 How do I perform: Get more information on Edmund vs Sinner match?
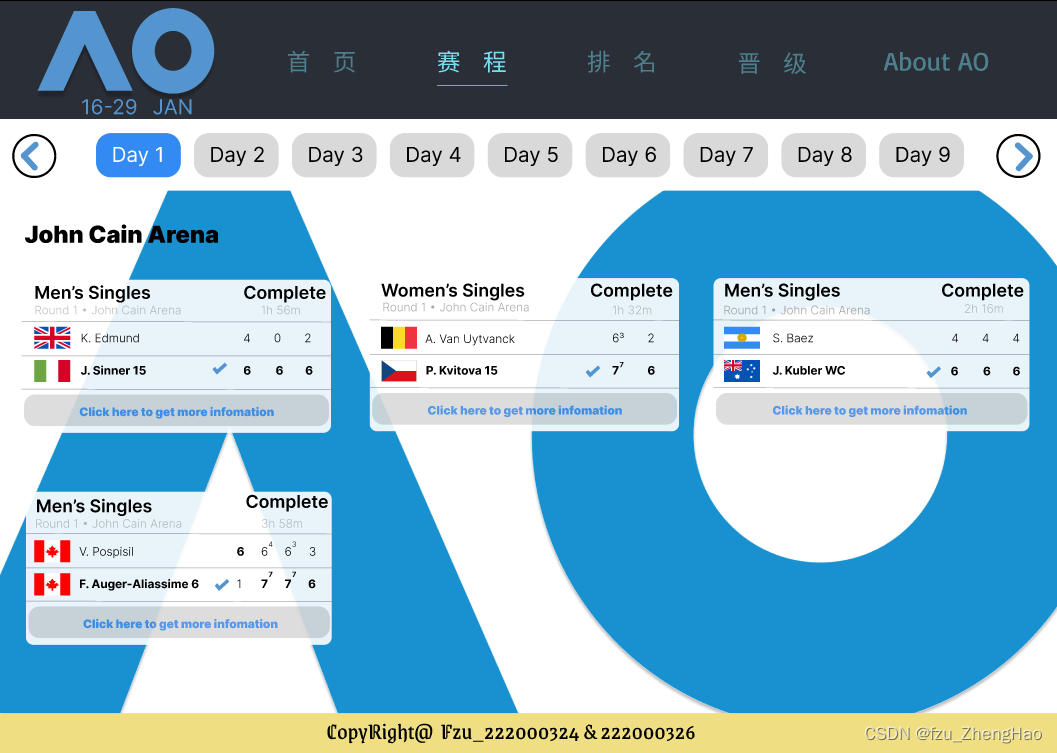[x=177, y=411]
